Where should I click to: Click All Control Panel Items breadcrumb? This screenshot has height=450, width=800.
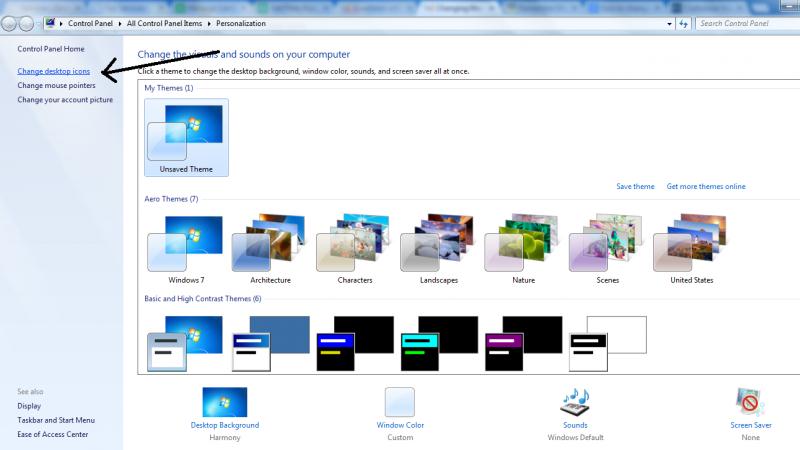coord(167,23)
